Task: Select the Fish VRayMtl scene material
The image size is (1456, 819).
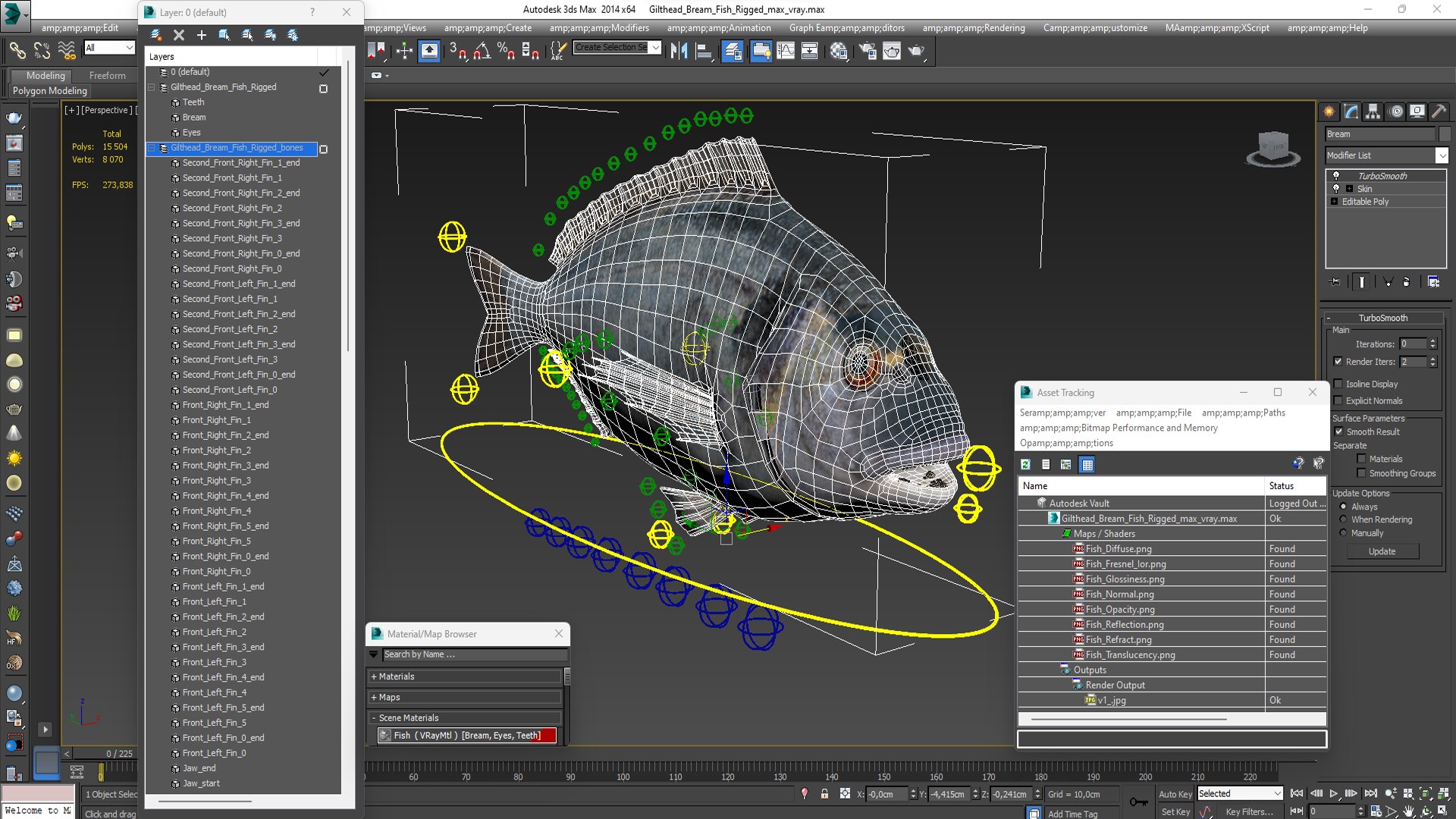Action: click(x=466, y=736)
